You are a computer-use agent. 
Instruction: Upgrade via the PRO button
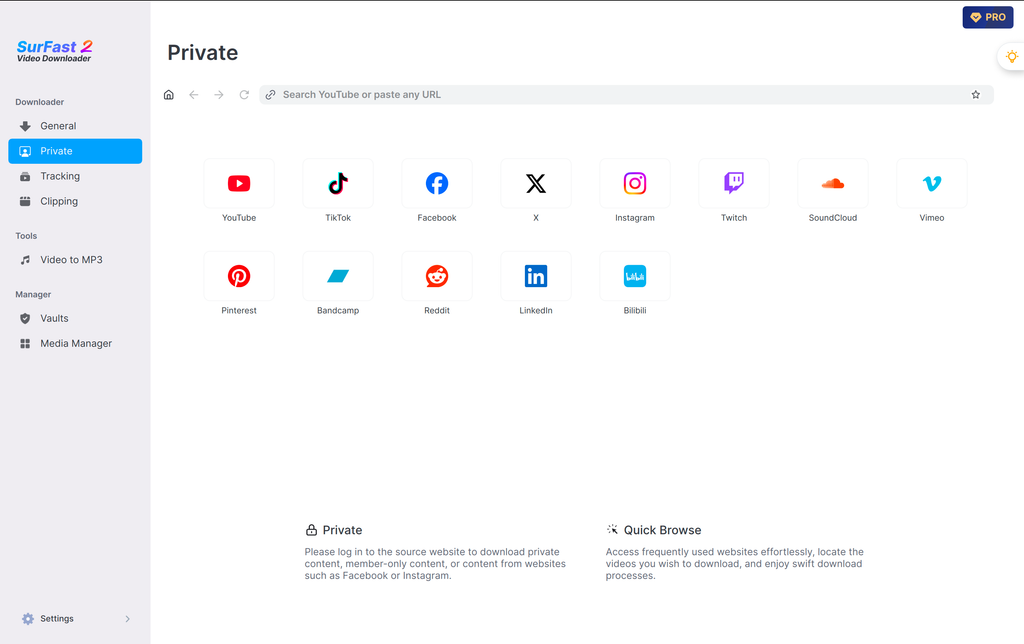[x=988, y=18]
